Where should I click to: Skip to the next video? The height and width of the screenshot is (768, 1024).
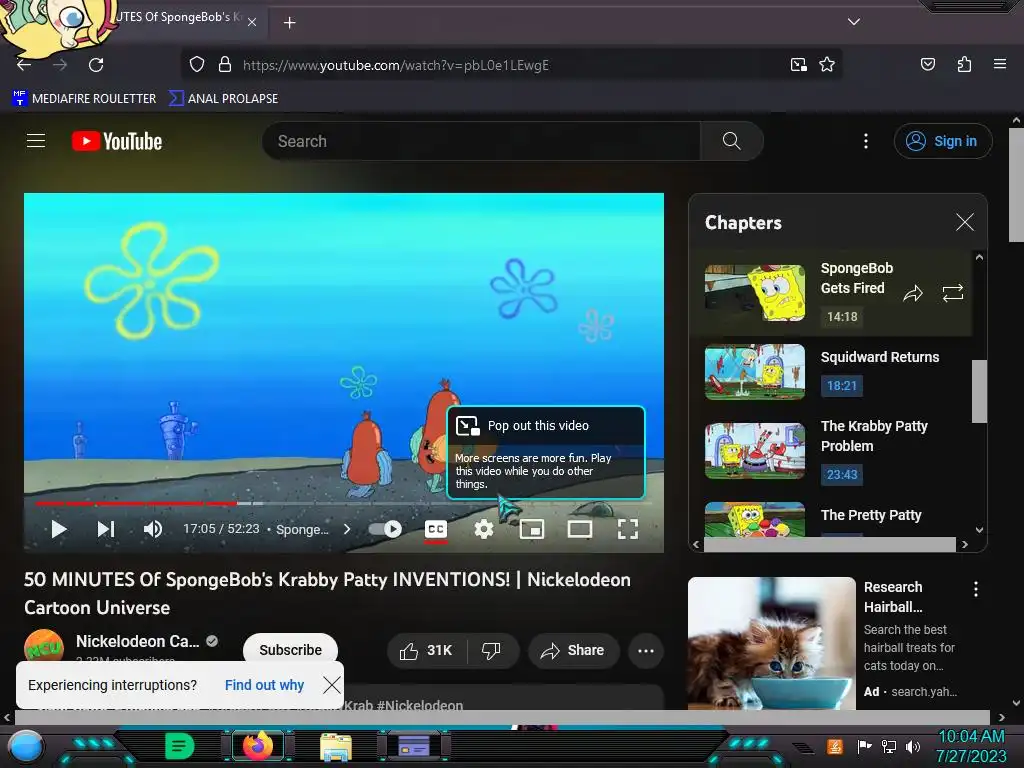point(106,529)
